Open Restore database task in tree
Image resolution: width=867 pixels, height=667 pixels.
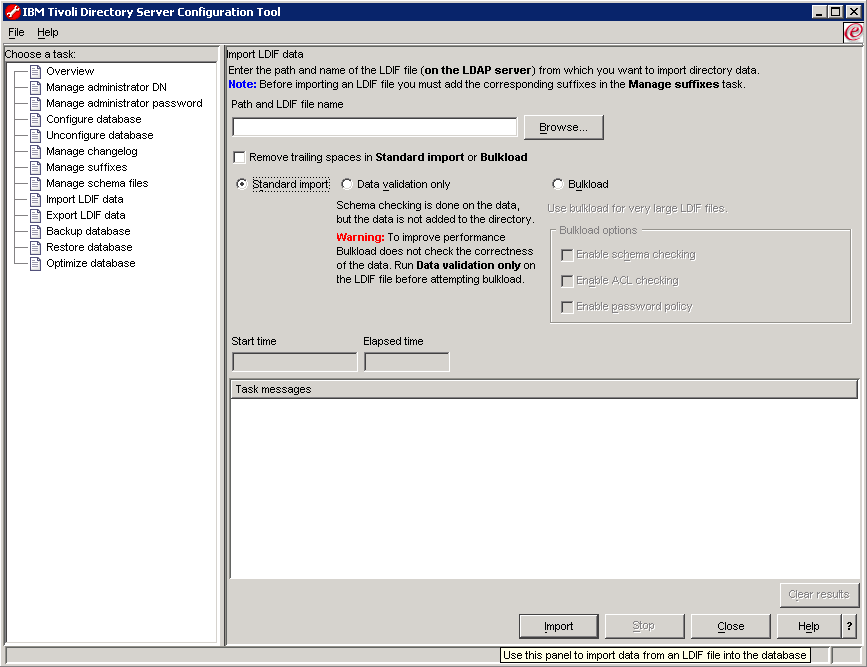click(89, 247)
